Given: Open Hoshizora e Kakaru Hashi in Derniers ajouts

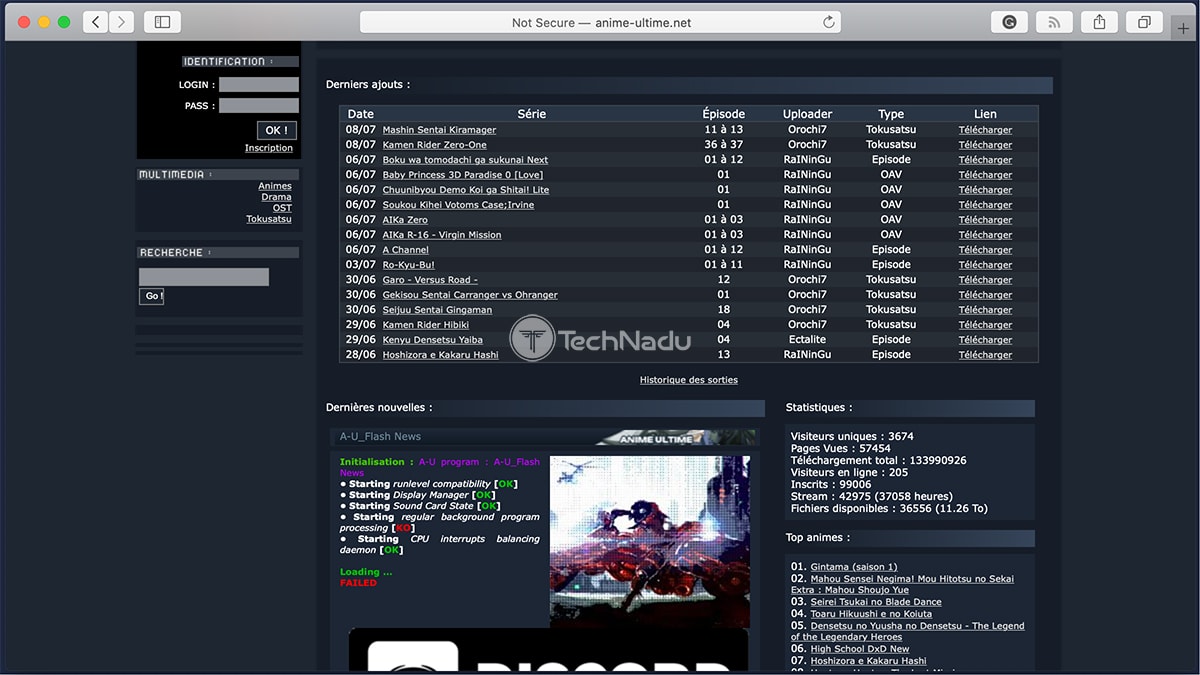Looking at the screenshot, I should click(440, 355).
